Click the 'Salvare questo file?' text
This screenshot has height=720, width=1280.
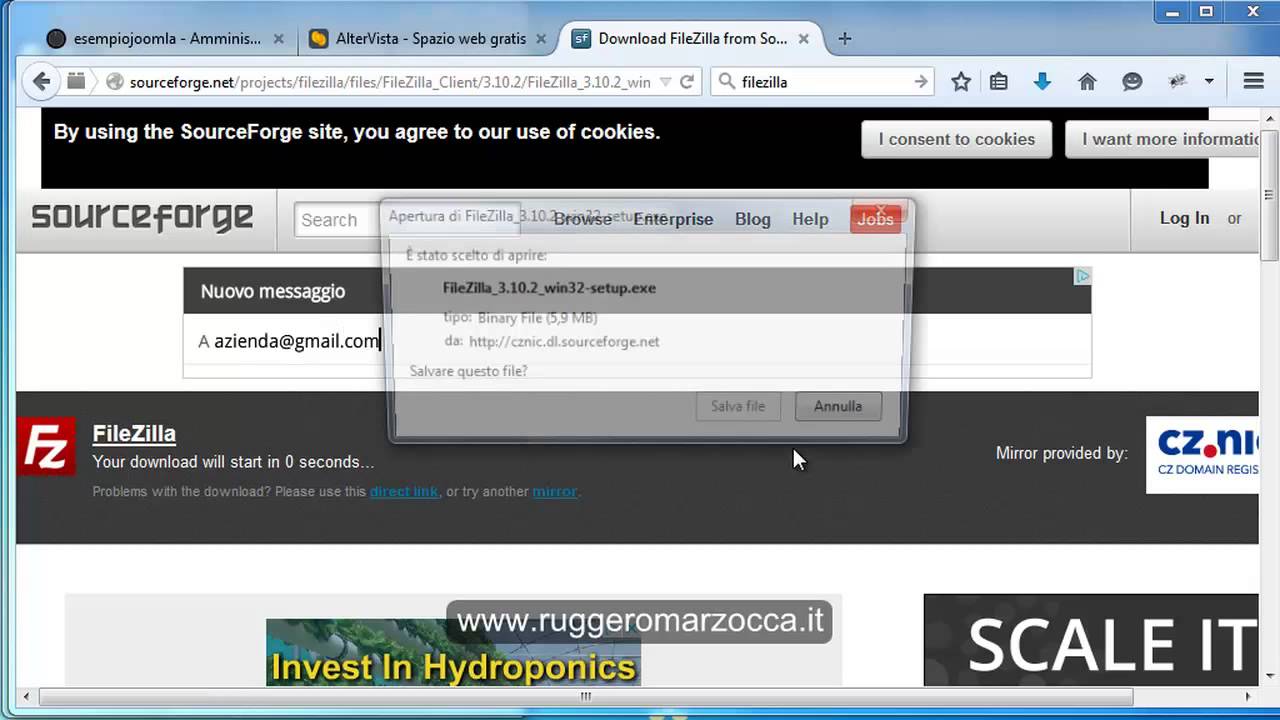468,371
